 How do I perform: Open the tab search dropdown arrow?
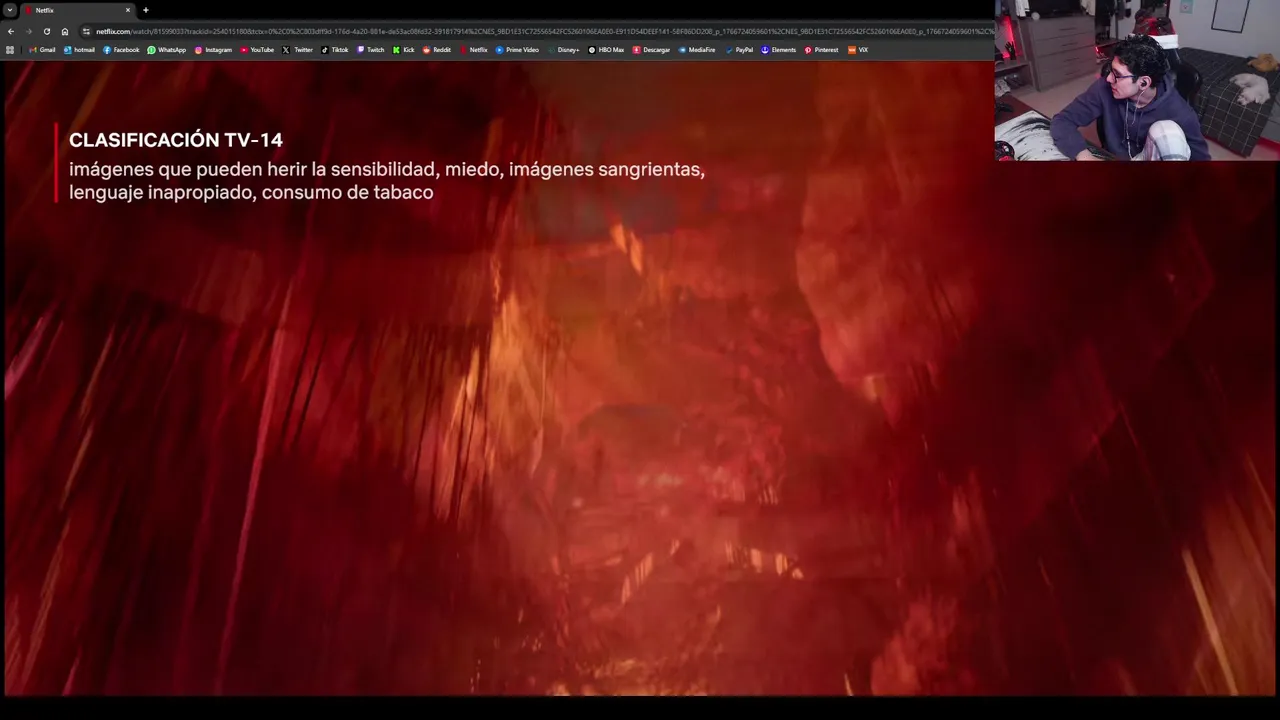(10, 10)
